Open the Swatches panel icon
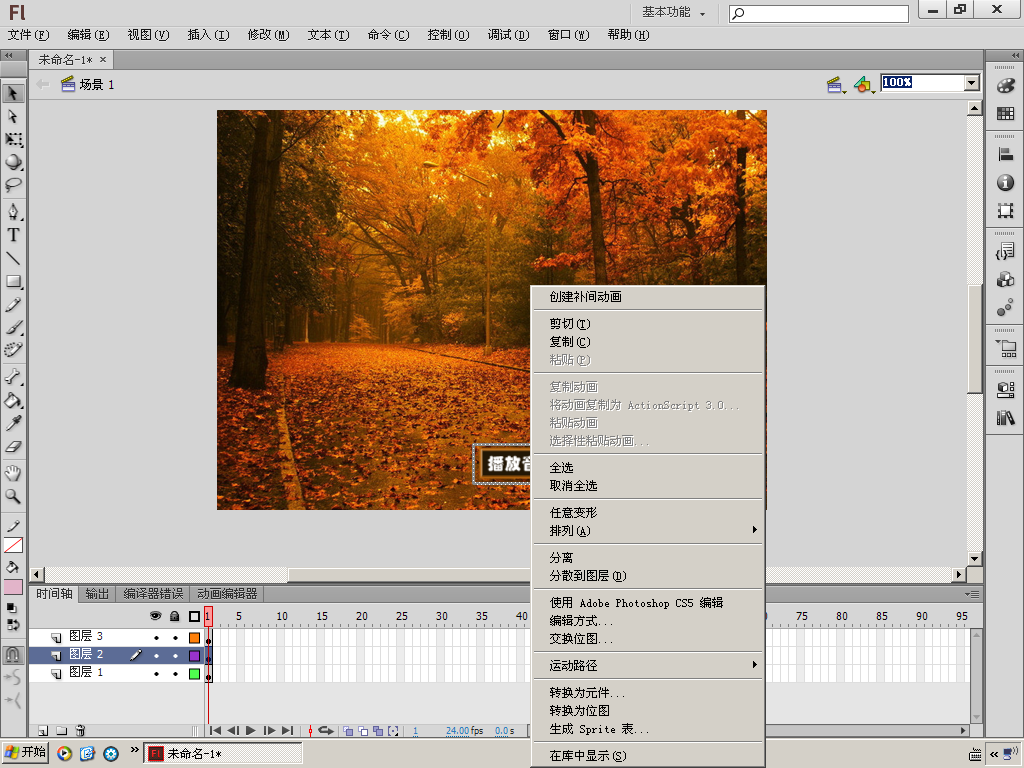This screenshot has height=768, width=1024. [x=1005, y=114]
